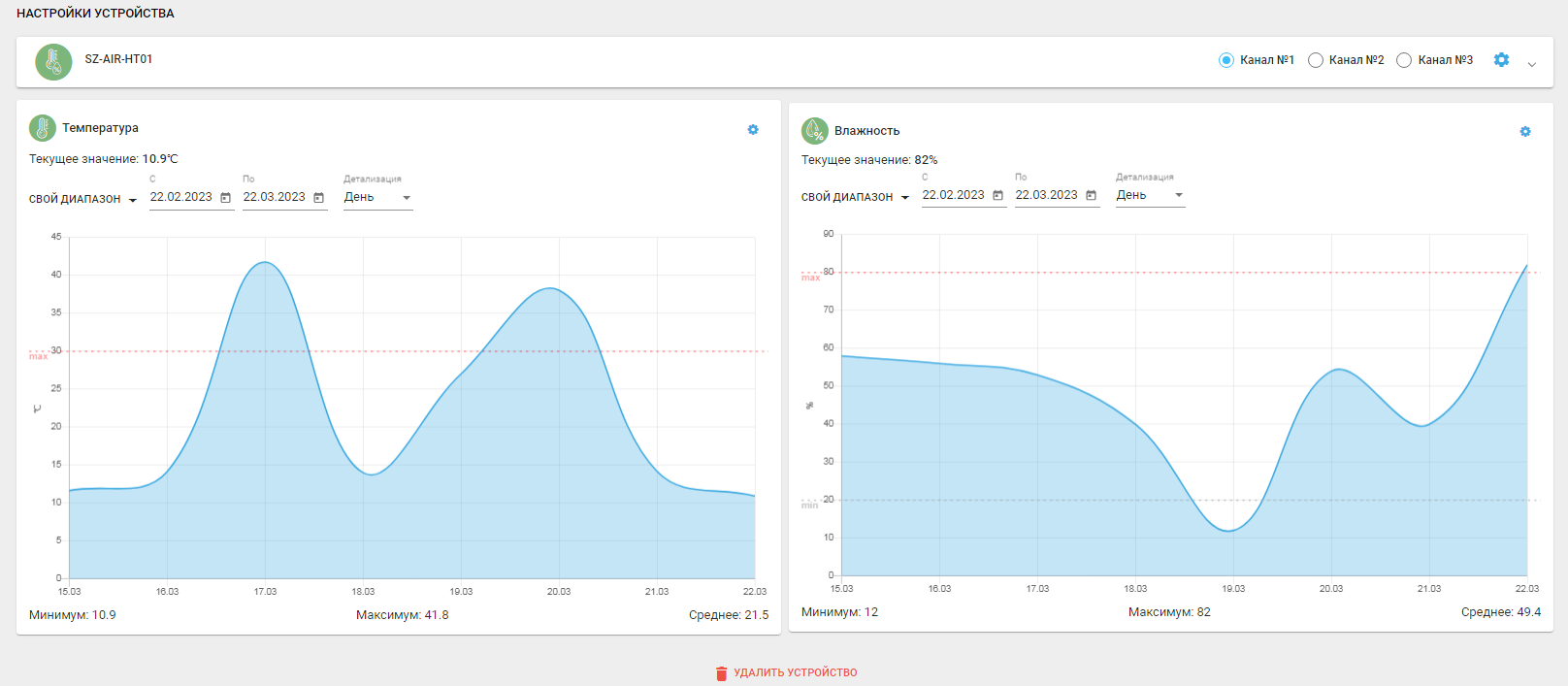Collapse the device card using the chevron arrow
Viewport: 1568px width, 686px height.
pyautogui.click(x=1532, y=65)
